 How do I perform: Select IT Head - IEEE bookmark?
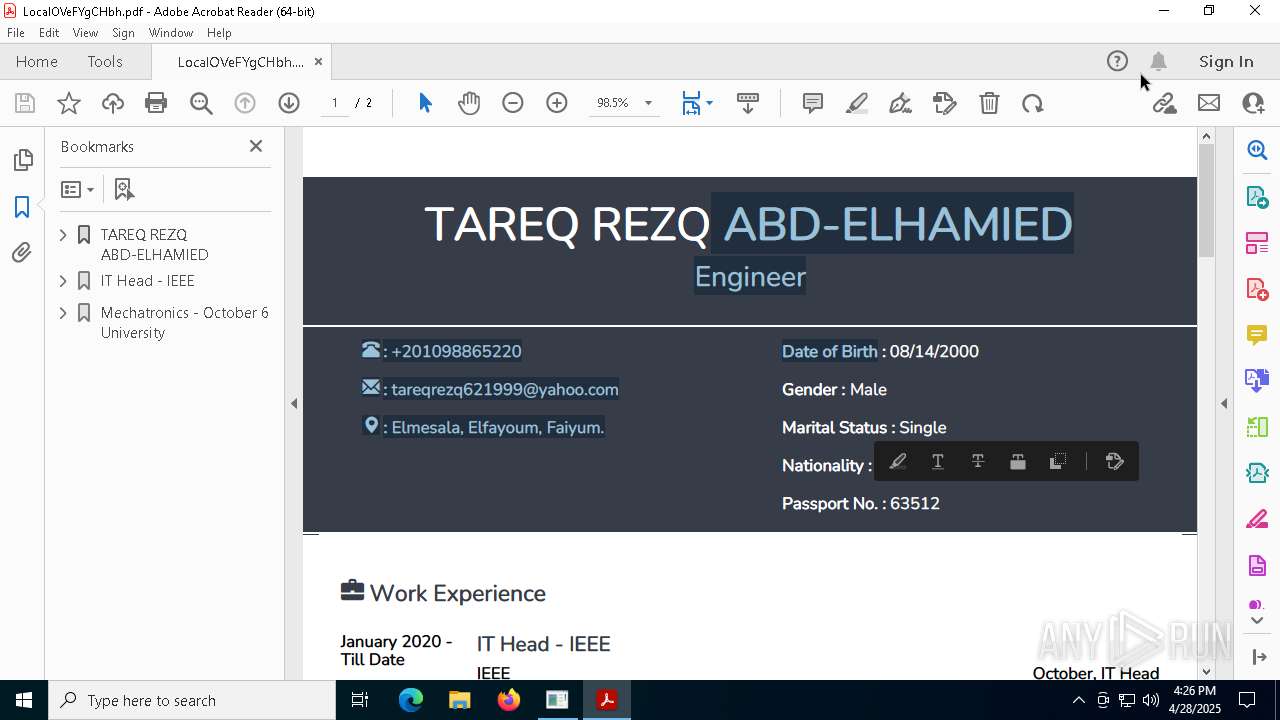tap(148, 281)
